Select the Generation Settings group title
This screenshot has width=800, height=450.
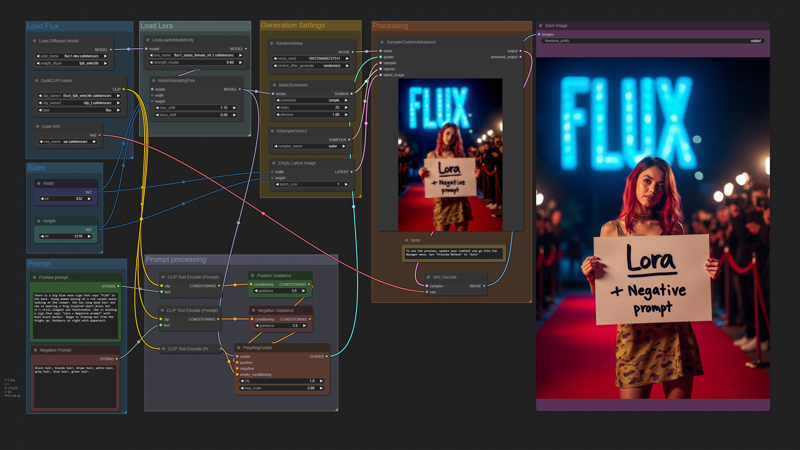(x=293, y=25)
